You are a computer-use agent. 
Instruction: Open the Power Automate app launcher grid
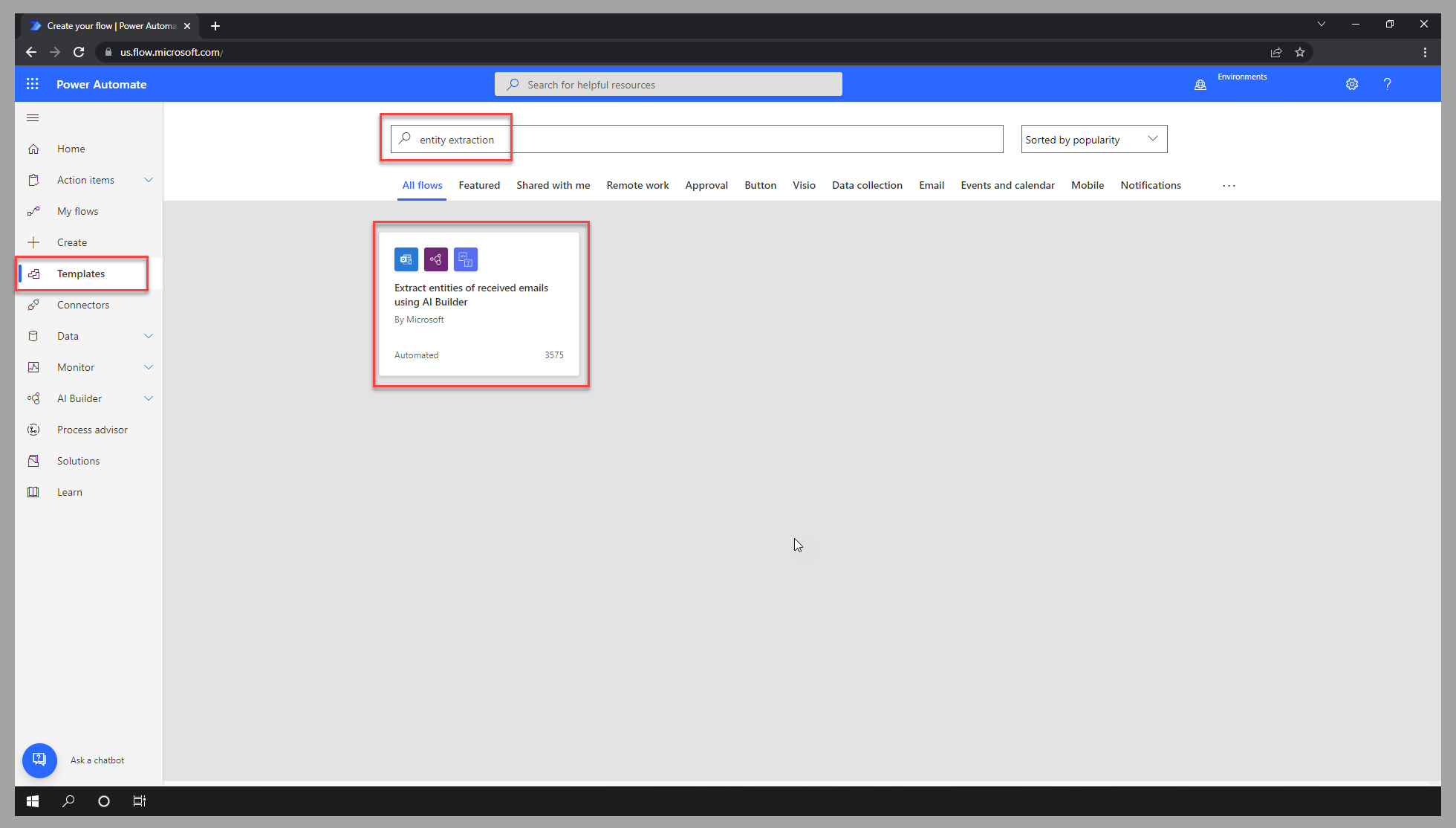point(32,84)
